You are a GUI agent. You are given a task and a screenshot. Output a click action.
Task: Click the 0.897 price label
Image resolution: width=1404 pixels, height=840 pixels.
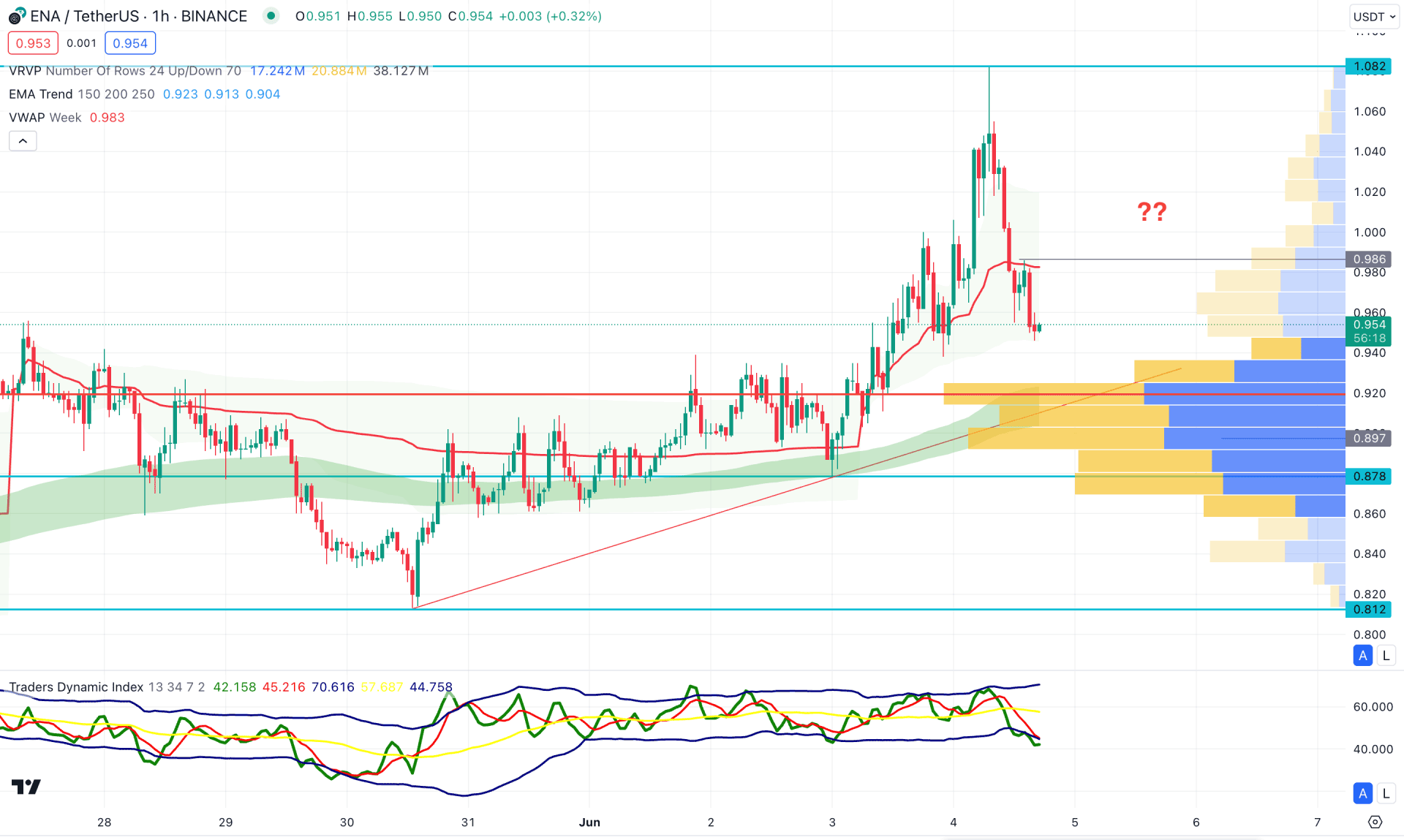[x=1369, y=438]
